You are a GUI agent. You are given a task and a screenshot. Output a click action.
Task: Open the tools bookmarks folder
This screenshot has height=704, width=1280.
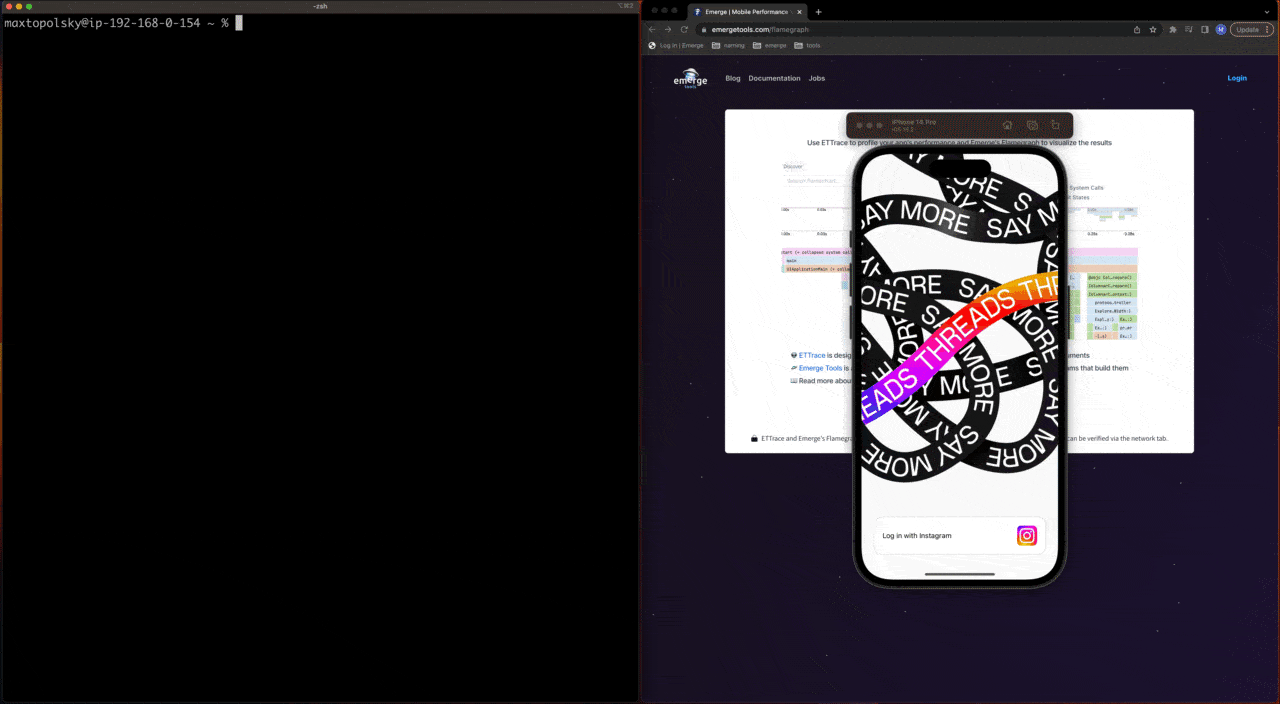pos(807,45)
